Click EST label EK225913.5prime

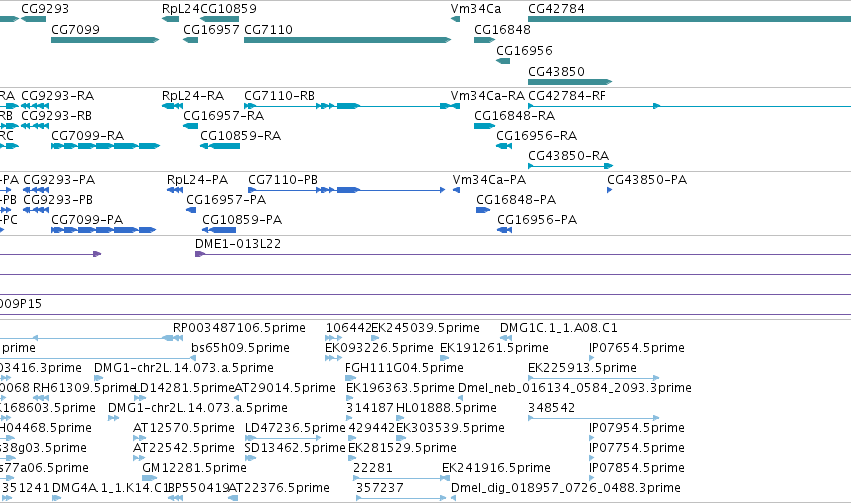pyautogui.click(x=582, y=368)
